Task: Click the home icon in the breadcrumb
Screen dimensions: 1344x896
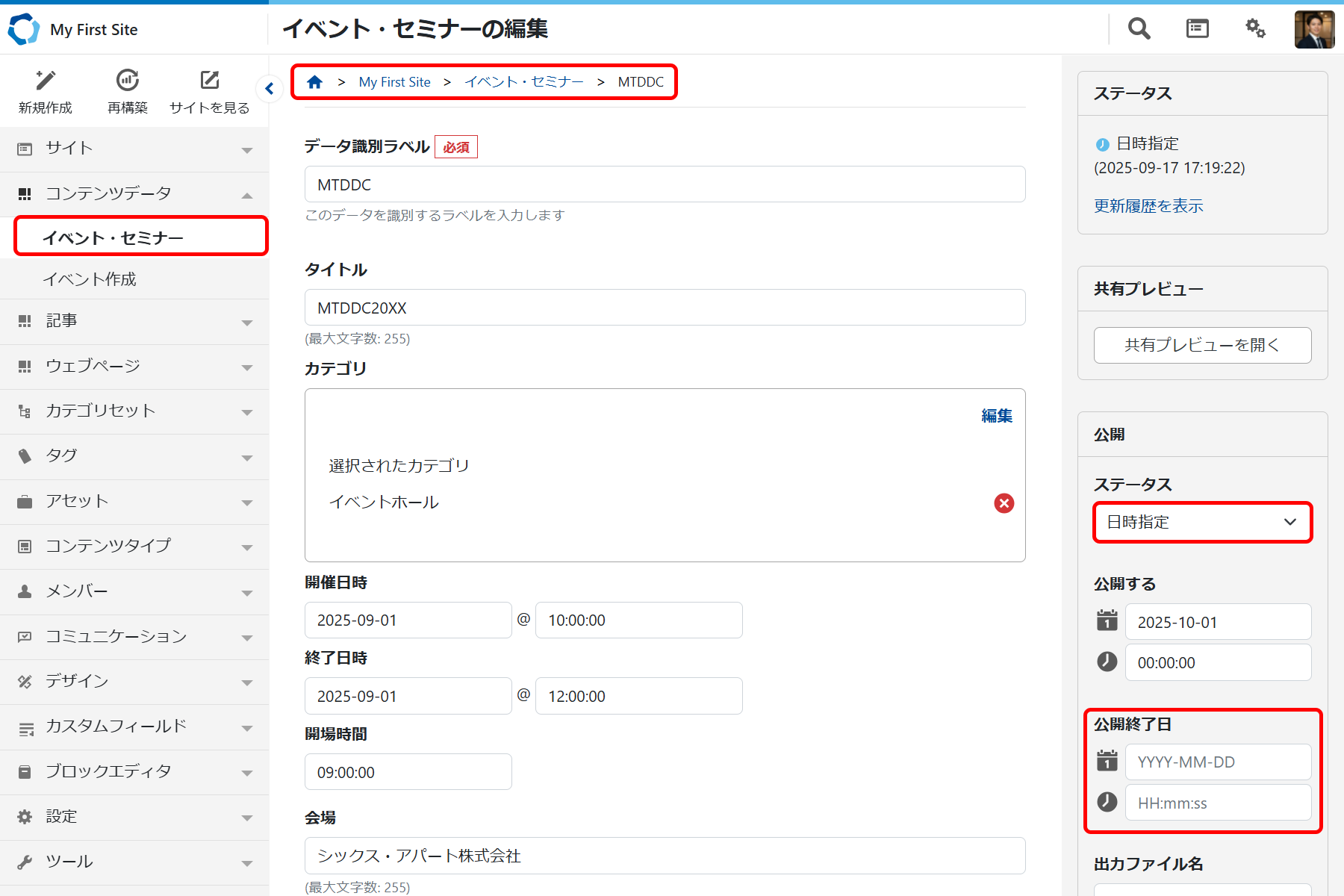Action: (x=314, y=81)
